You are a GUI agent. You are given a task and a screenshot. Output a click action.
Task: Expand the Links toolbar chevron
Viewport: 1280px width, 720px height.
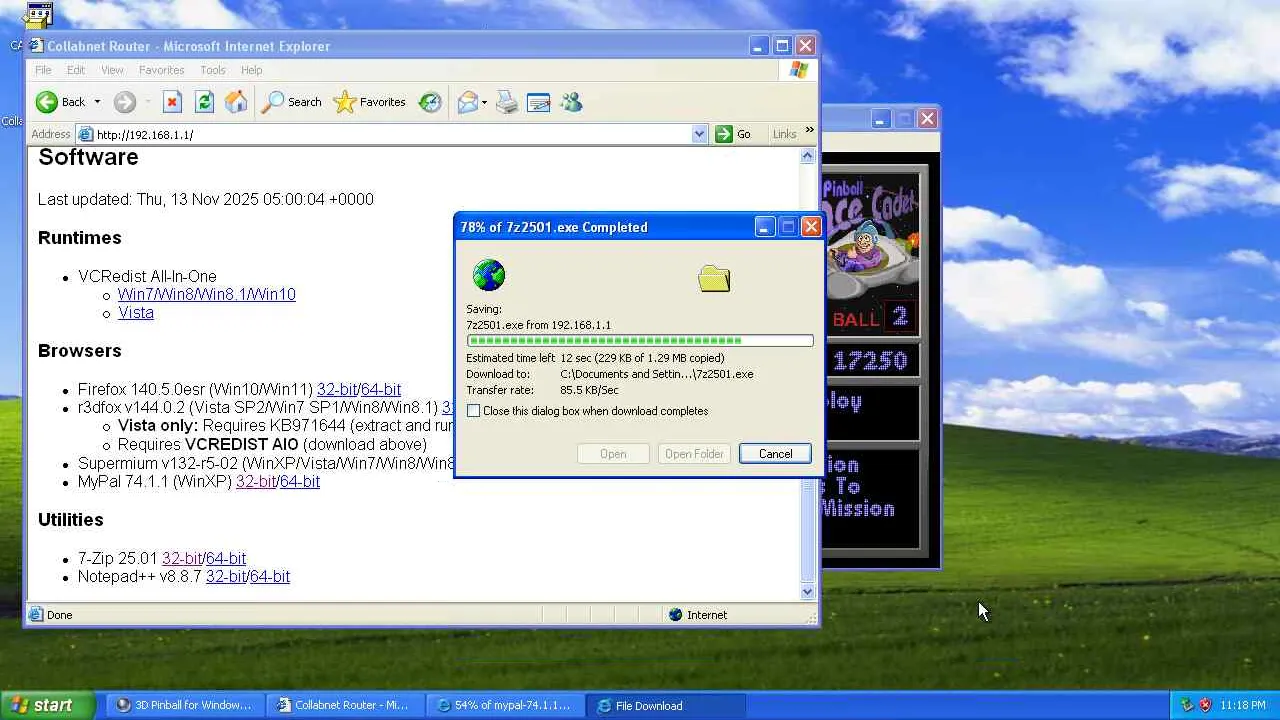tap(809, 130)
